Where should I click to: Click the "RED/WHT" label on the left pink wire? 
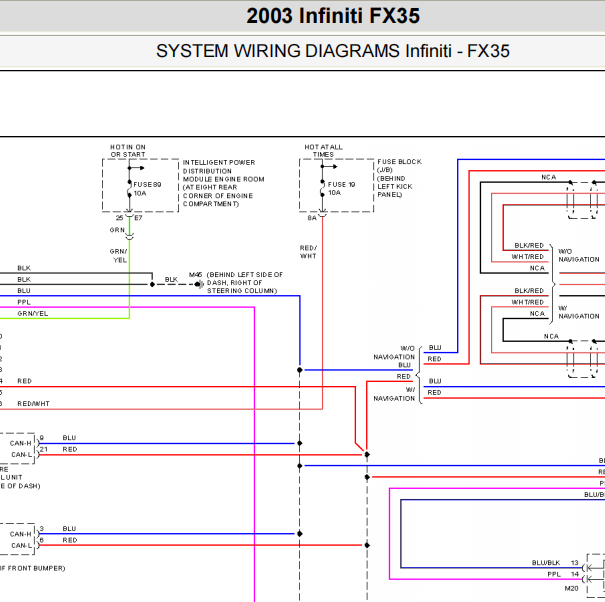(33, 404)
